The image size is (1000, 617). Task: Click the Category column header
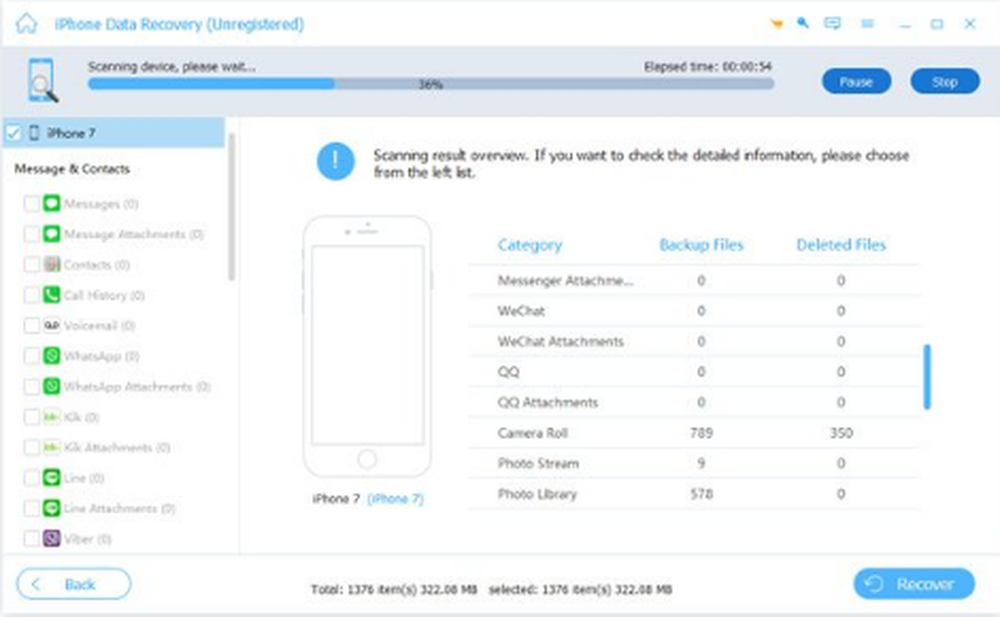pos(529,245)
